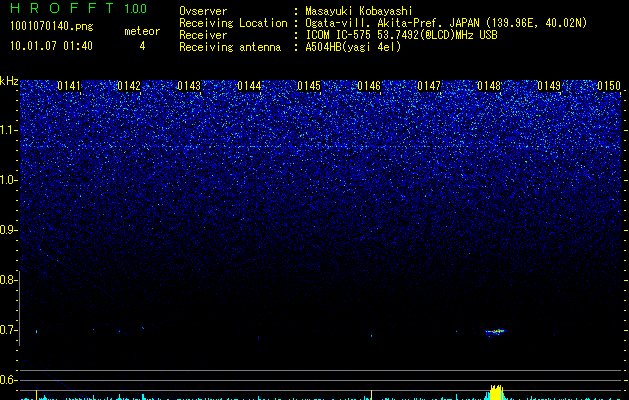Click the HROFFT 1.0.0 title text
This screenshot has height=400, width=629.
pyautogui.click(x=79, y=8)
